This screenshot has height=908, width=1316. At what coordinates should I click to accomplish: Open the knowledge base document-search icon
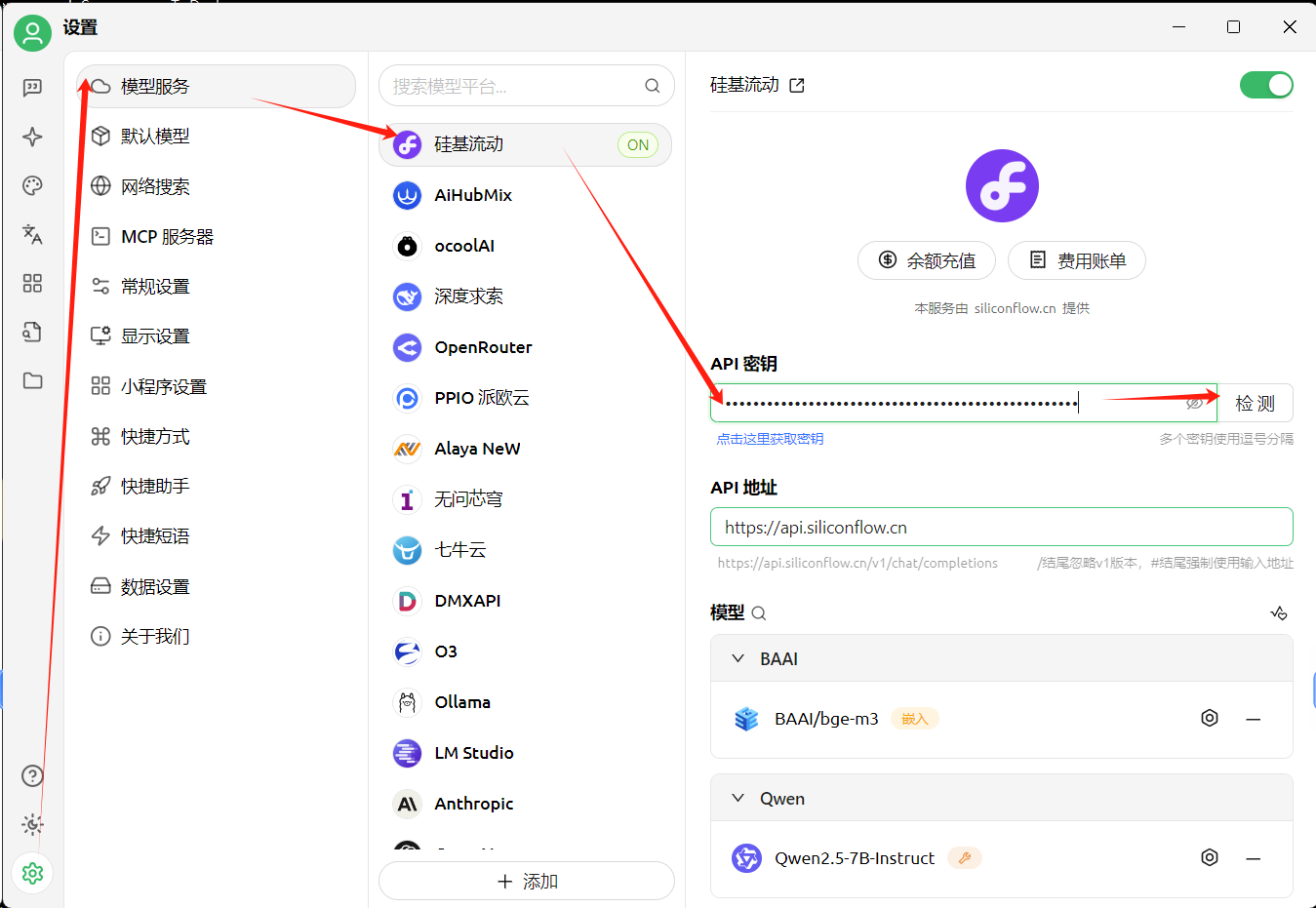coord(32,332)
